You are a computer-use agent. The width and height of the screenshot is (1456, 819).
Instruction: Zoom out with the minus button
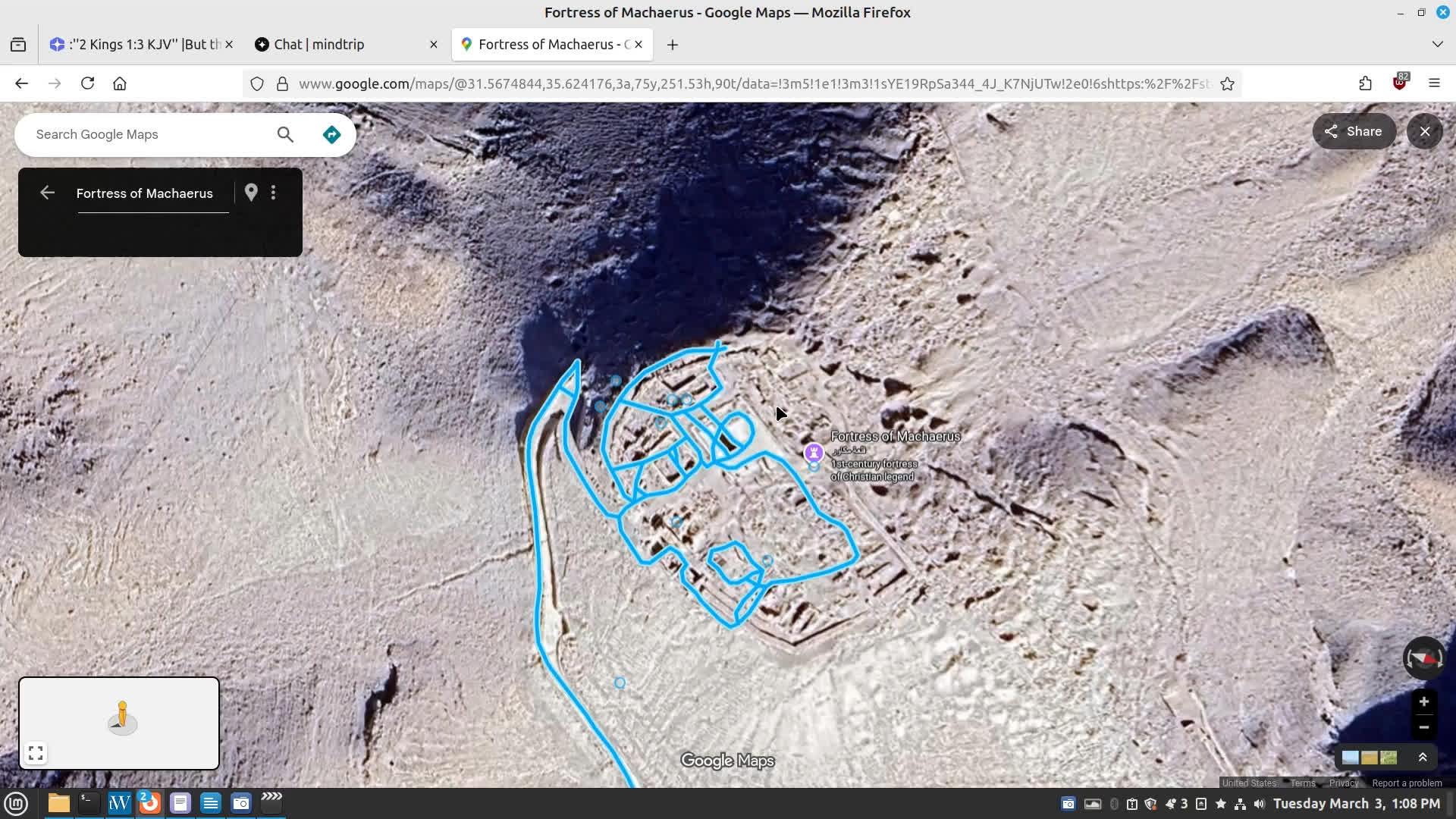[1423, 727]
